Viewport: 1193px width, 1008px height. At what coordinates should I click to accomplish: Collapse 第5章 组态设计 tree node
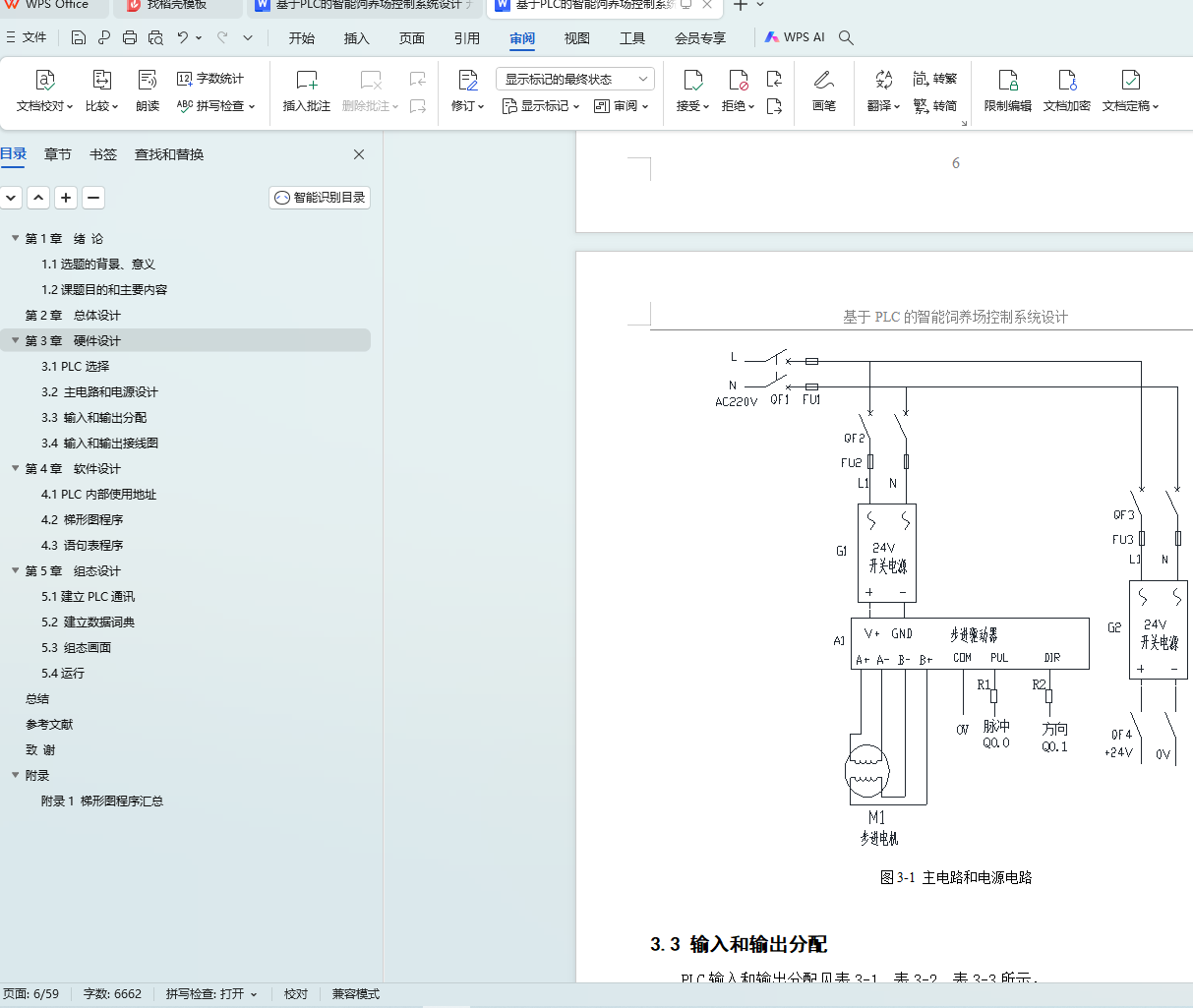tap(15, 570)
